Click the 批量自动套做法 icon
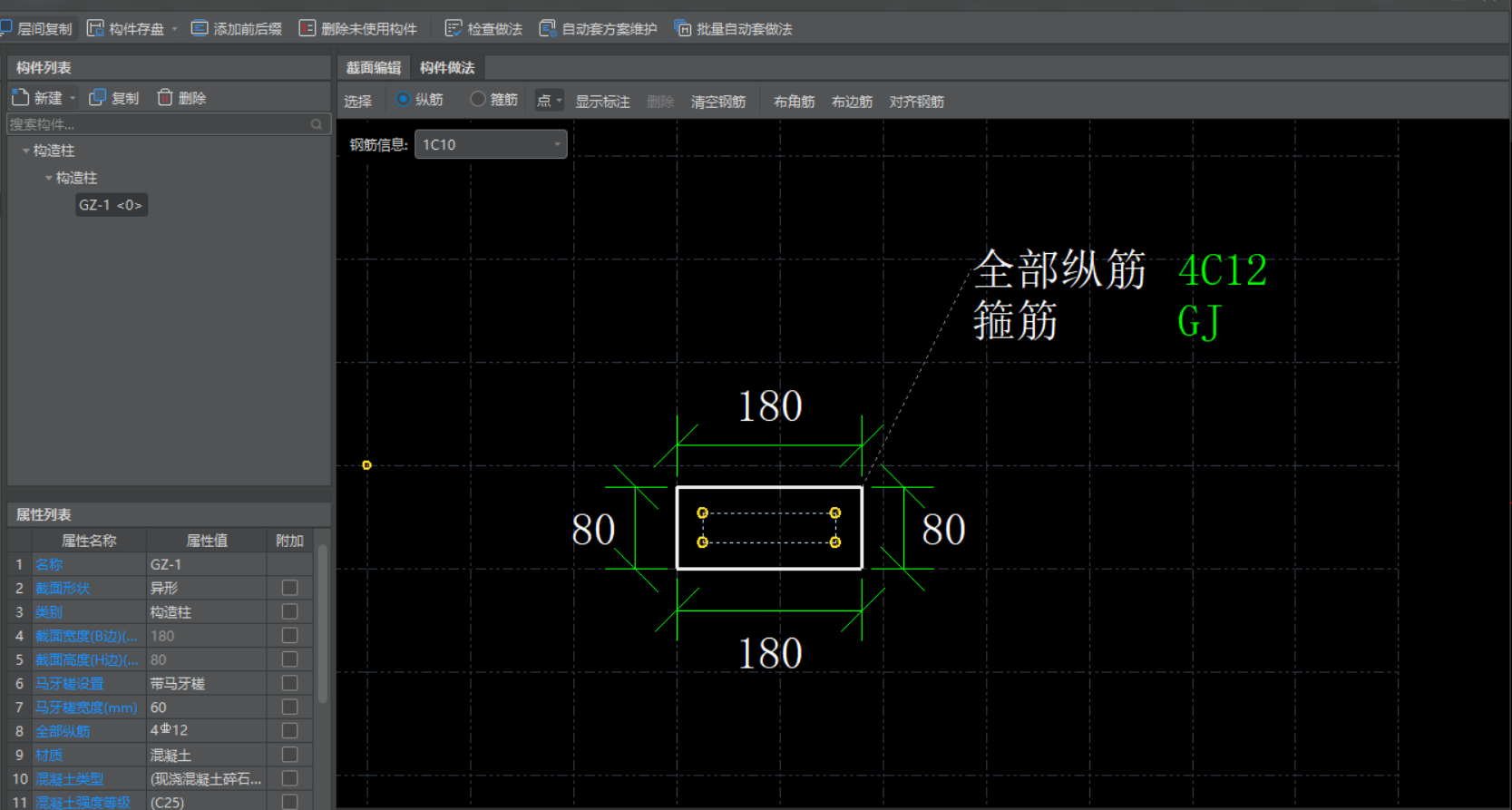The width and height of the screenshot is (1512, 810). [x=683, y=29]
